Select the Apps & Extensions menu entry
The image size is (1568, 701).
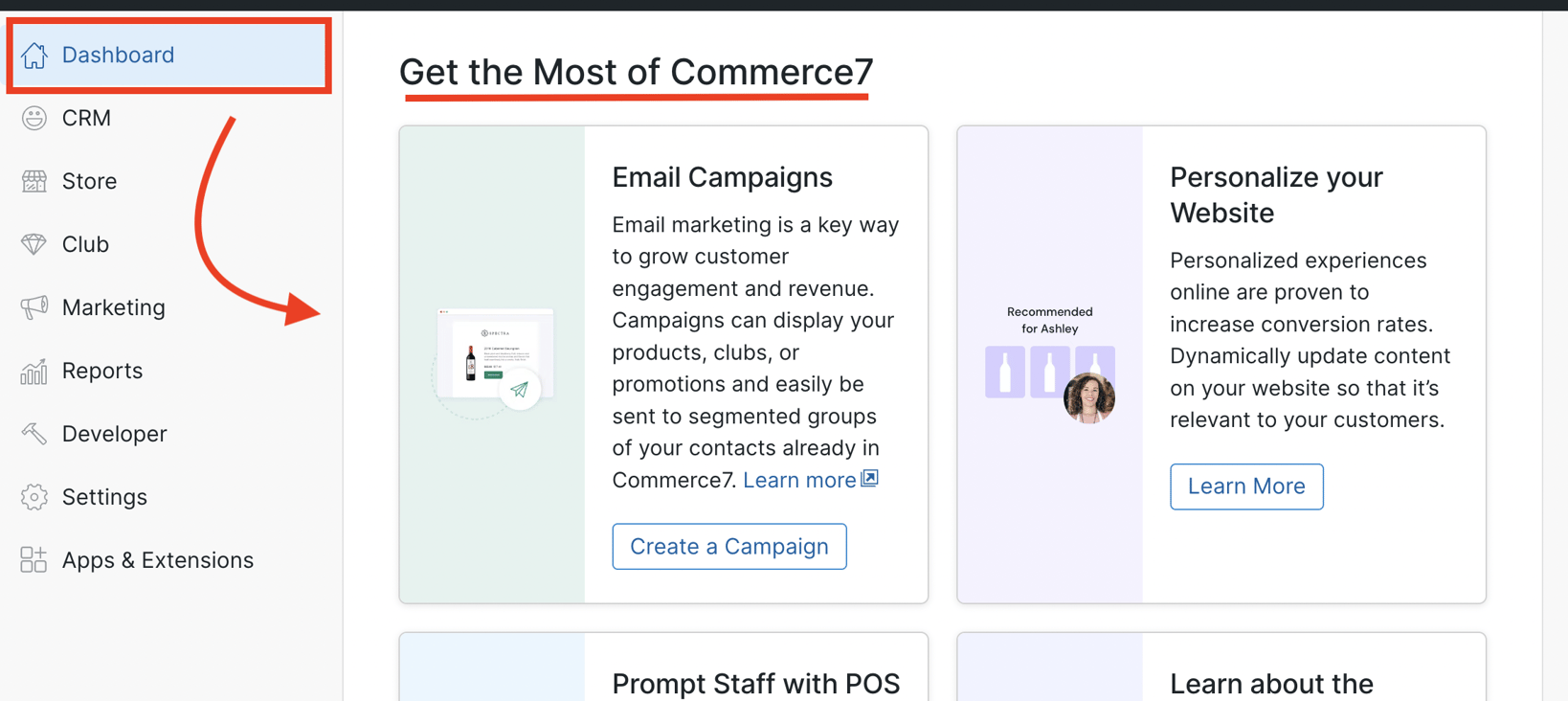(157, 559)
